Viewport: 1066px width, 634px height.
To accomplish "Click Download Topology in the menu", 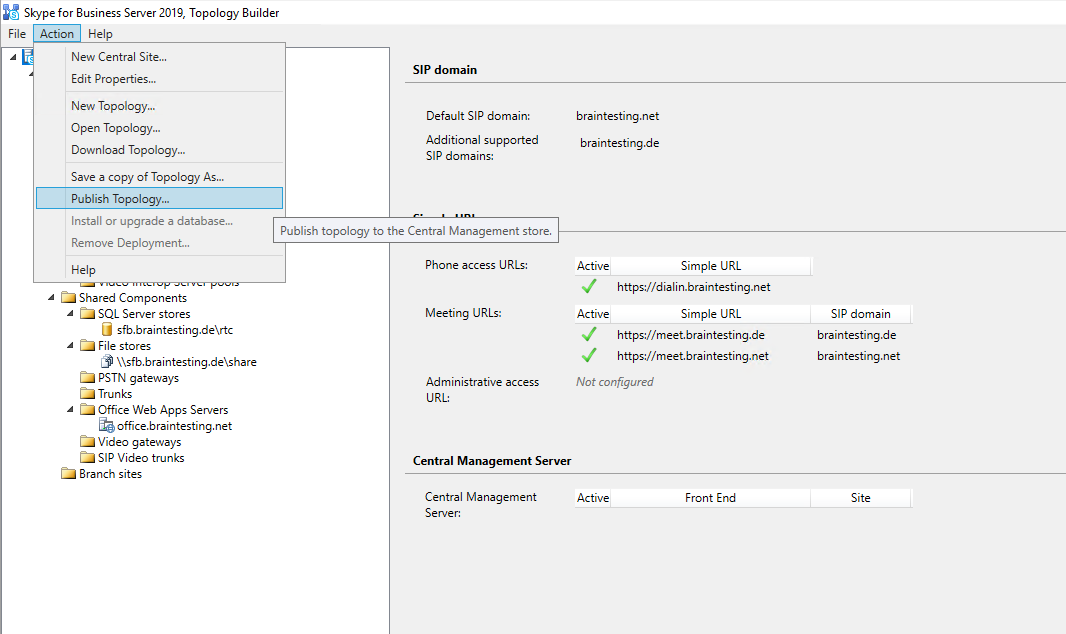I will pos(128,150).
